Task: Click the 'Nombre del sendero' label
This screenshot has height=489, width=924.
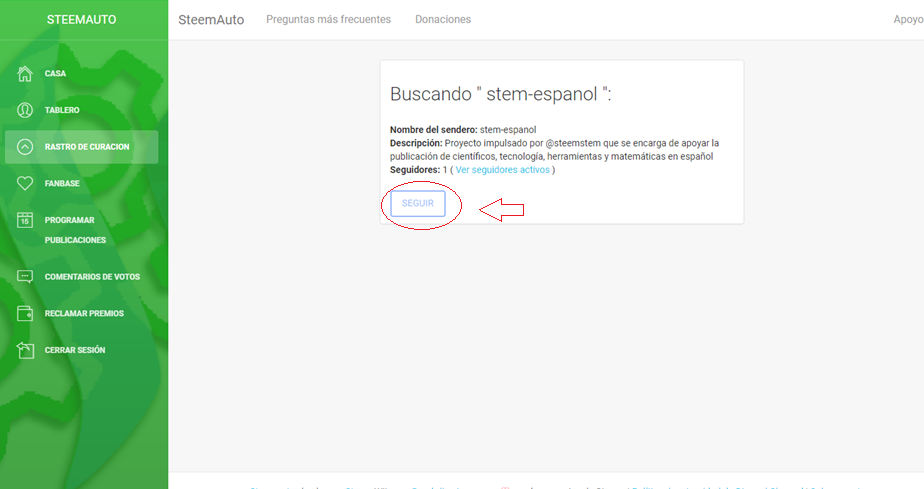Action: point(434,130)
